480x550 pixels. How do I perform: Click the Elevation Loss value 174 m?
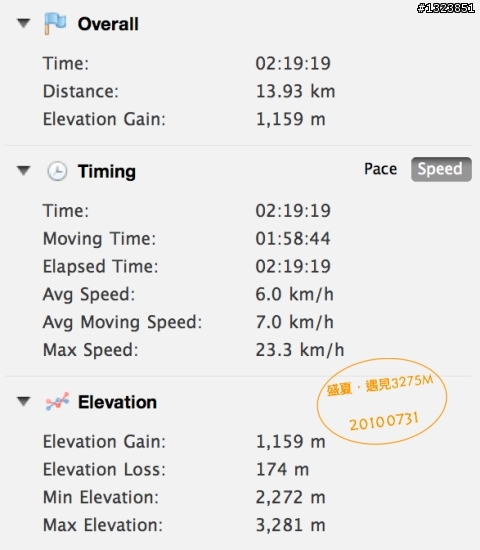[x=282, y=469]
